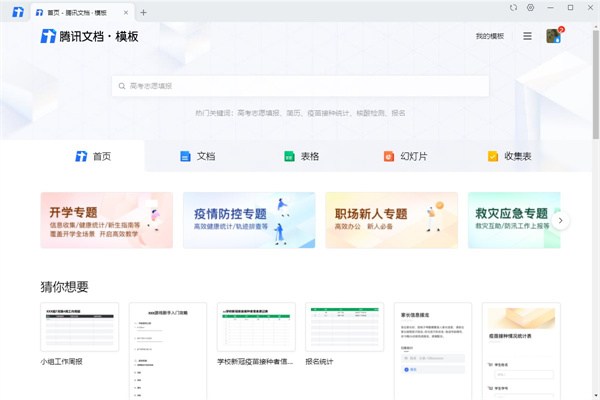The height and width of the screenshot is (400, 600).
Task: Click the orange slides icon beside 幻灯片
Action: pyautogui.click(x=389, y=156)
